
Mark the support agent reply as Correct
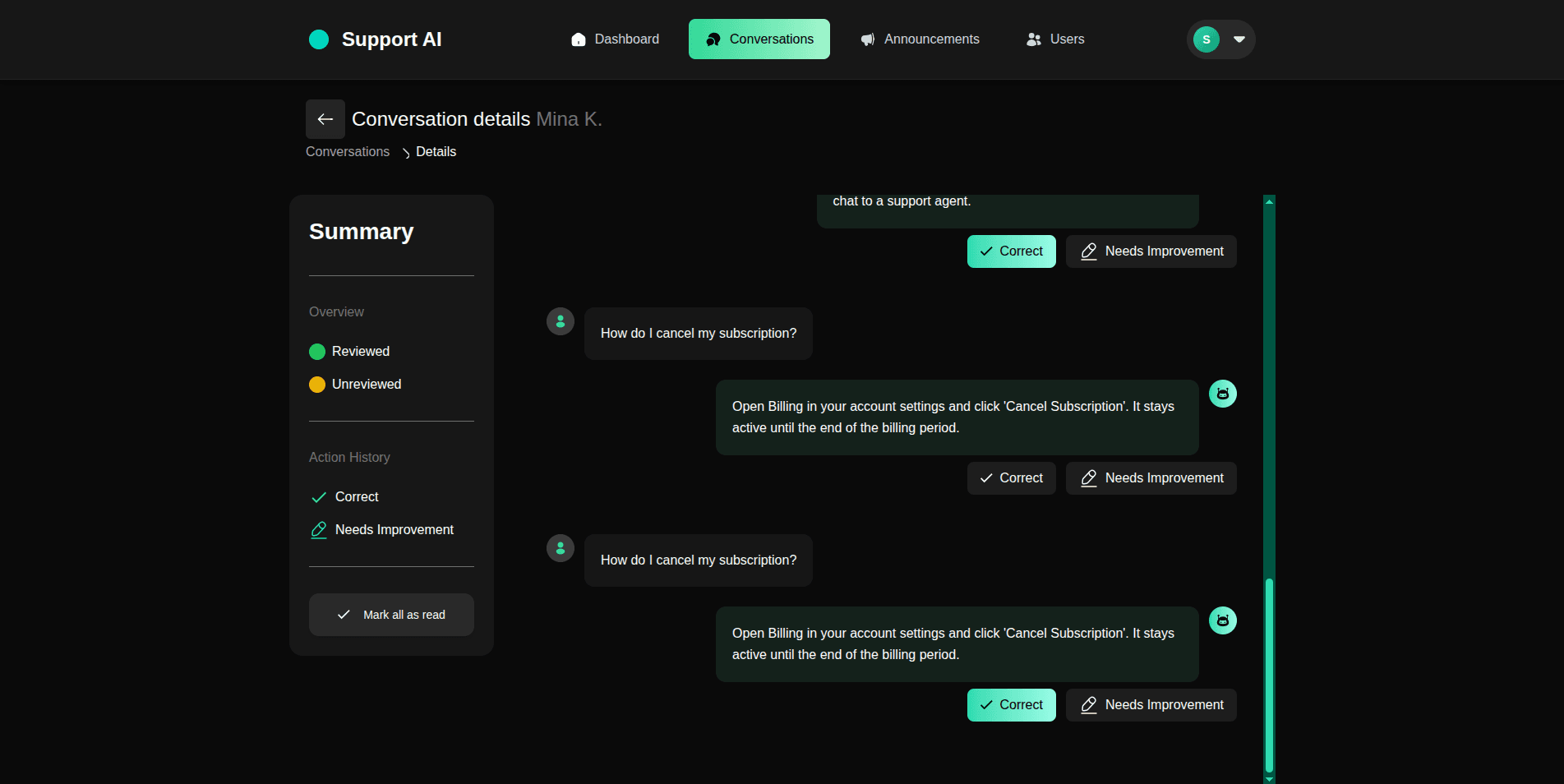point(1012,251)
